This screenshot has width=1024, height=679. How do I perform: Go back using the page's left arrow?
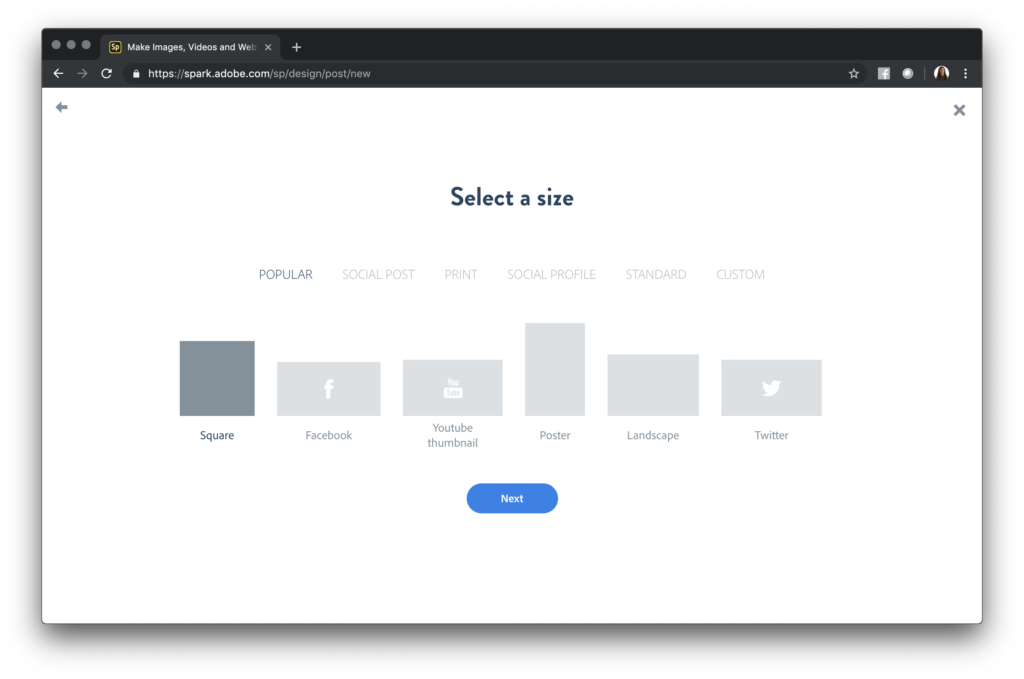click(61, 107)
